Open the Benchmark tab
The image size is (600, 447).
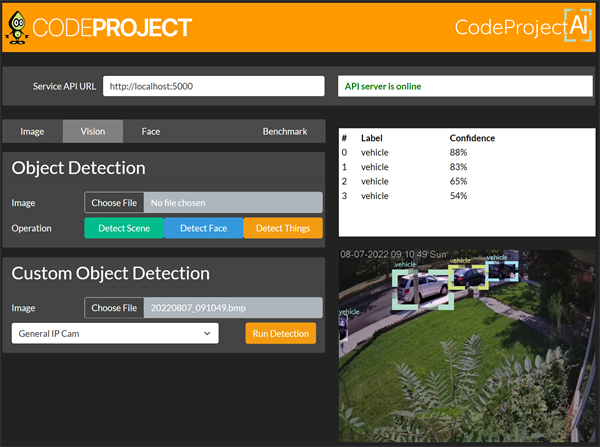(x=285, y=131)
